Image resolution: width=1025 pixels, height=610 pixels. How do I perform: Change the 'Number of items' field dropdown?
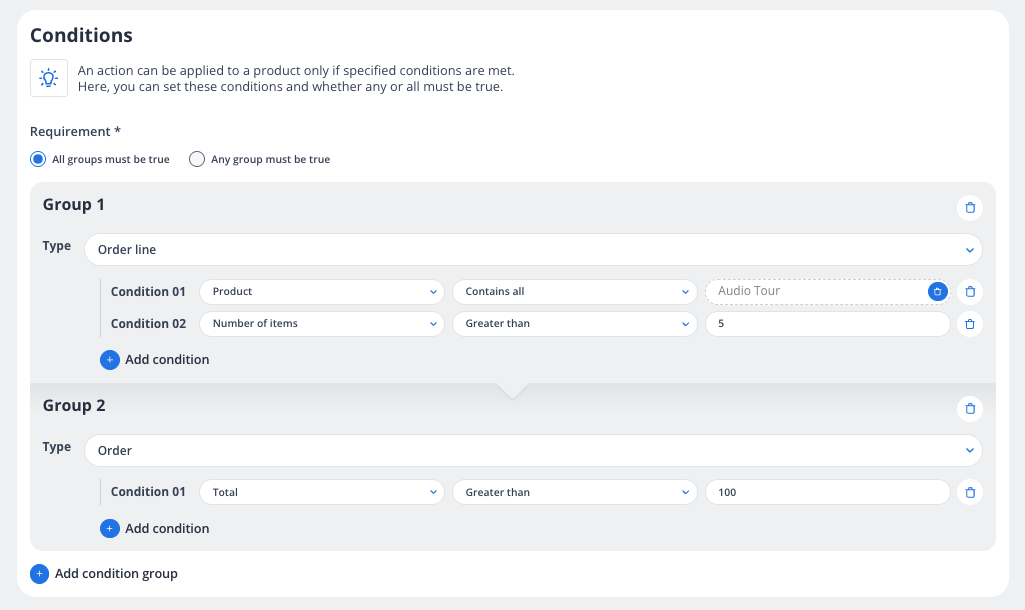pyautogui.click(x=321, y=324)
